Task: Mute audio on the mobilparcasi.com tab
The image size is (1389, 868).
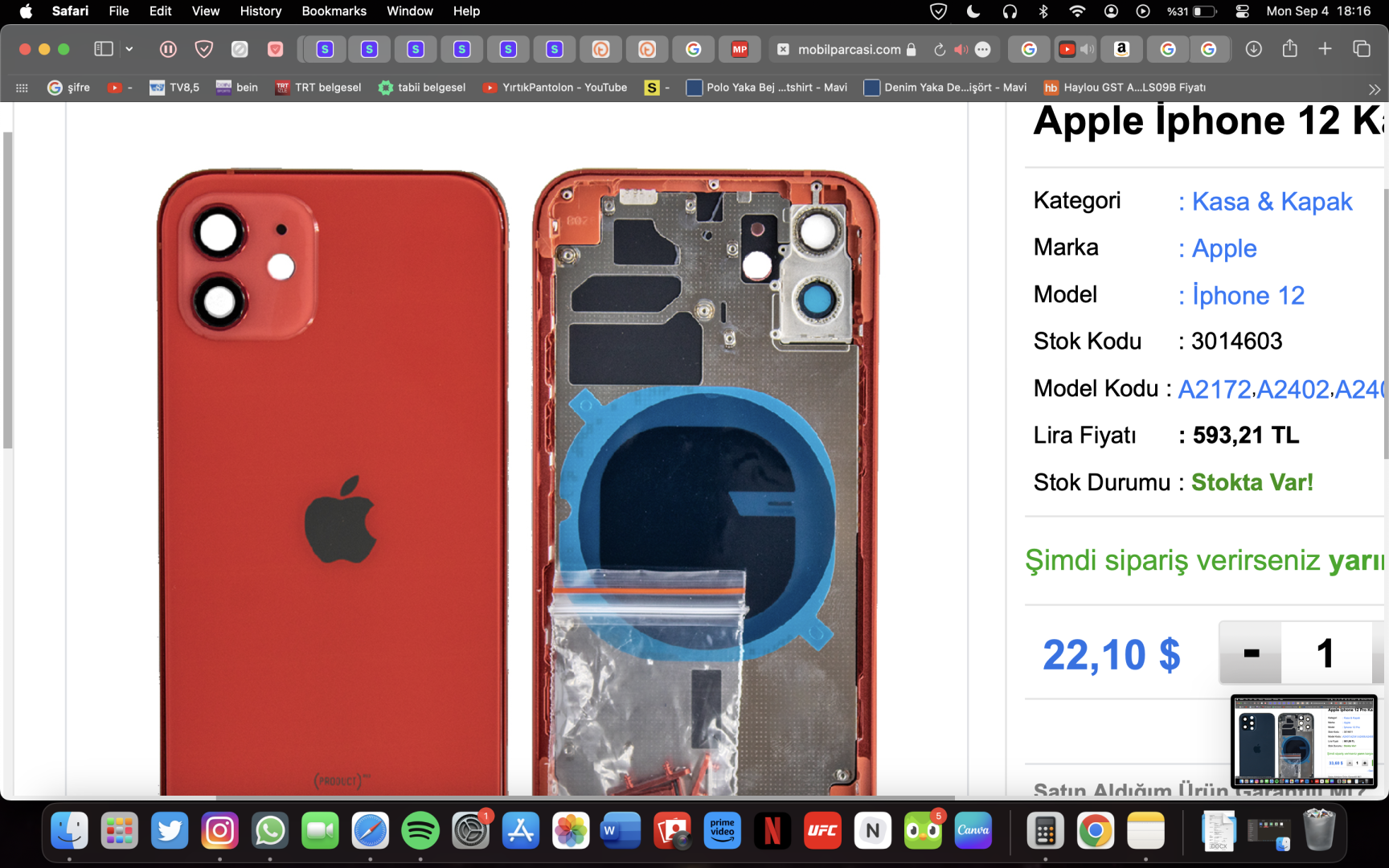Action: click(961, 50)
